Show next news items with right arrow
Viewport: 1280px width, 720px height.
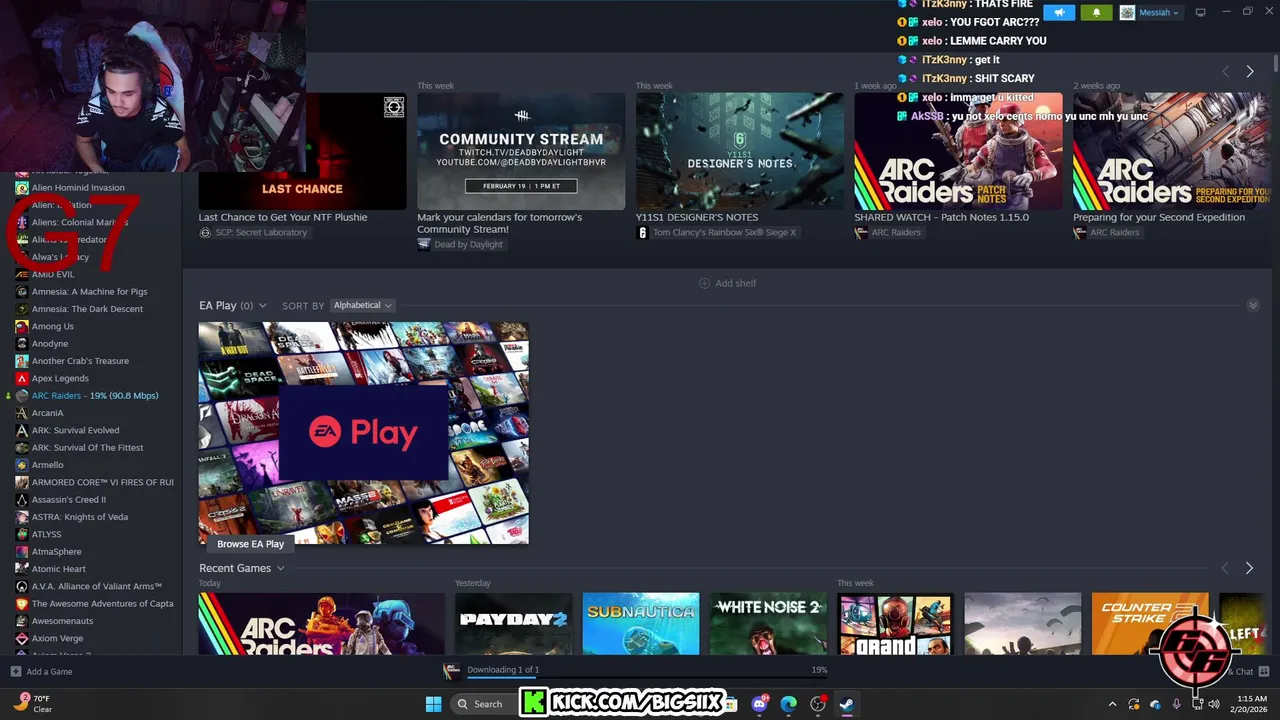[1249, 71]
